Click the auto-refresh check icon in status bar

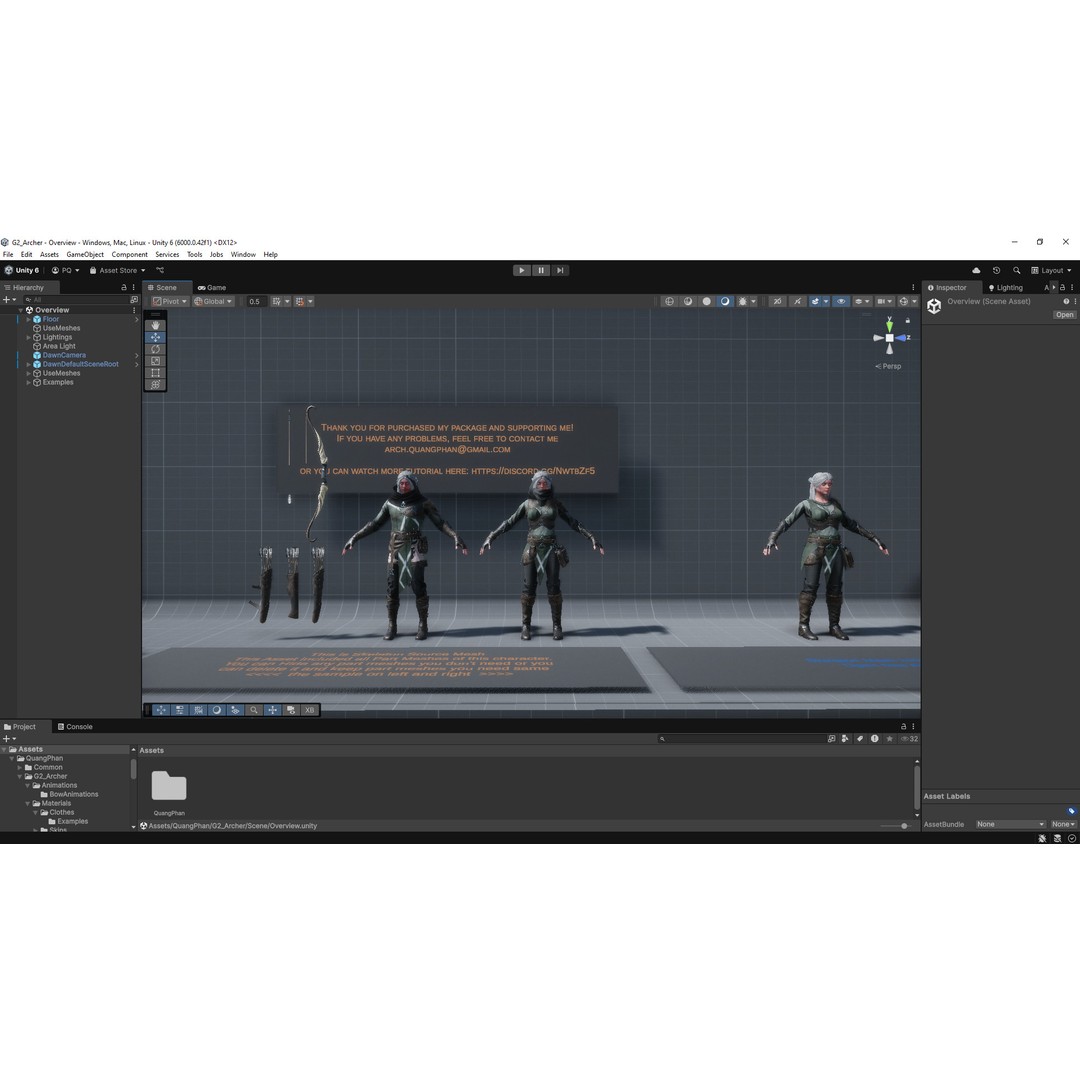tap(1072, 838)
